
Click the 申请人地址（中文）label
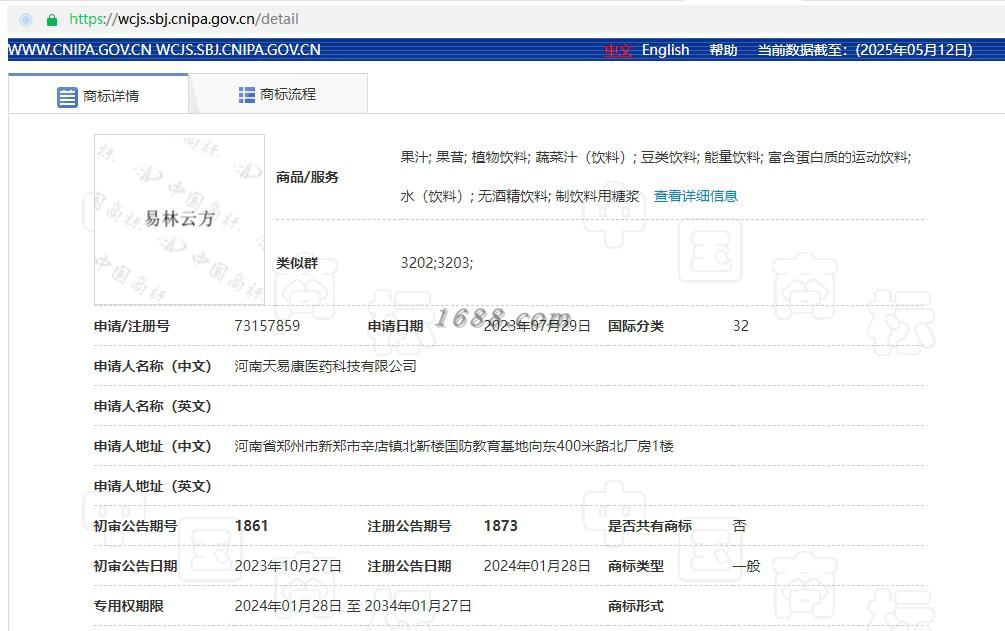pos(153,446)
